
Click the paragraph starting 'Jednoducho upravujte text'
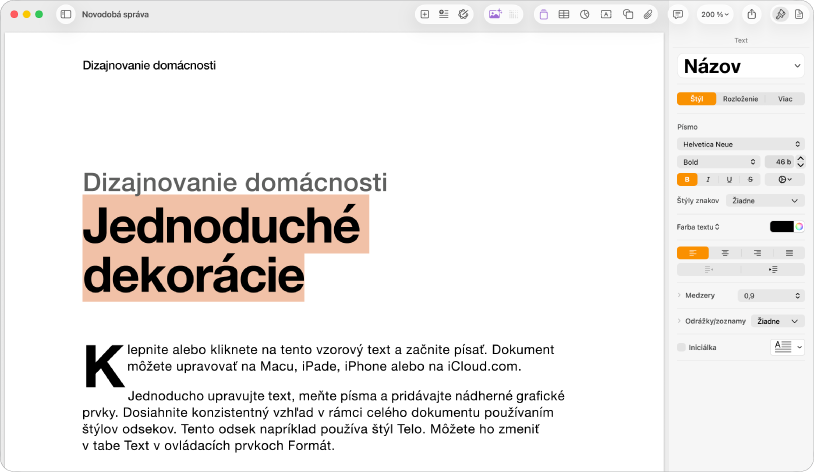323,421
